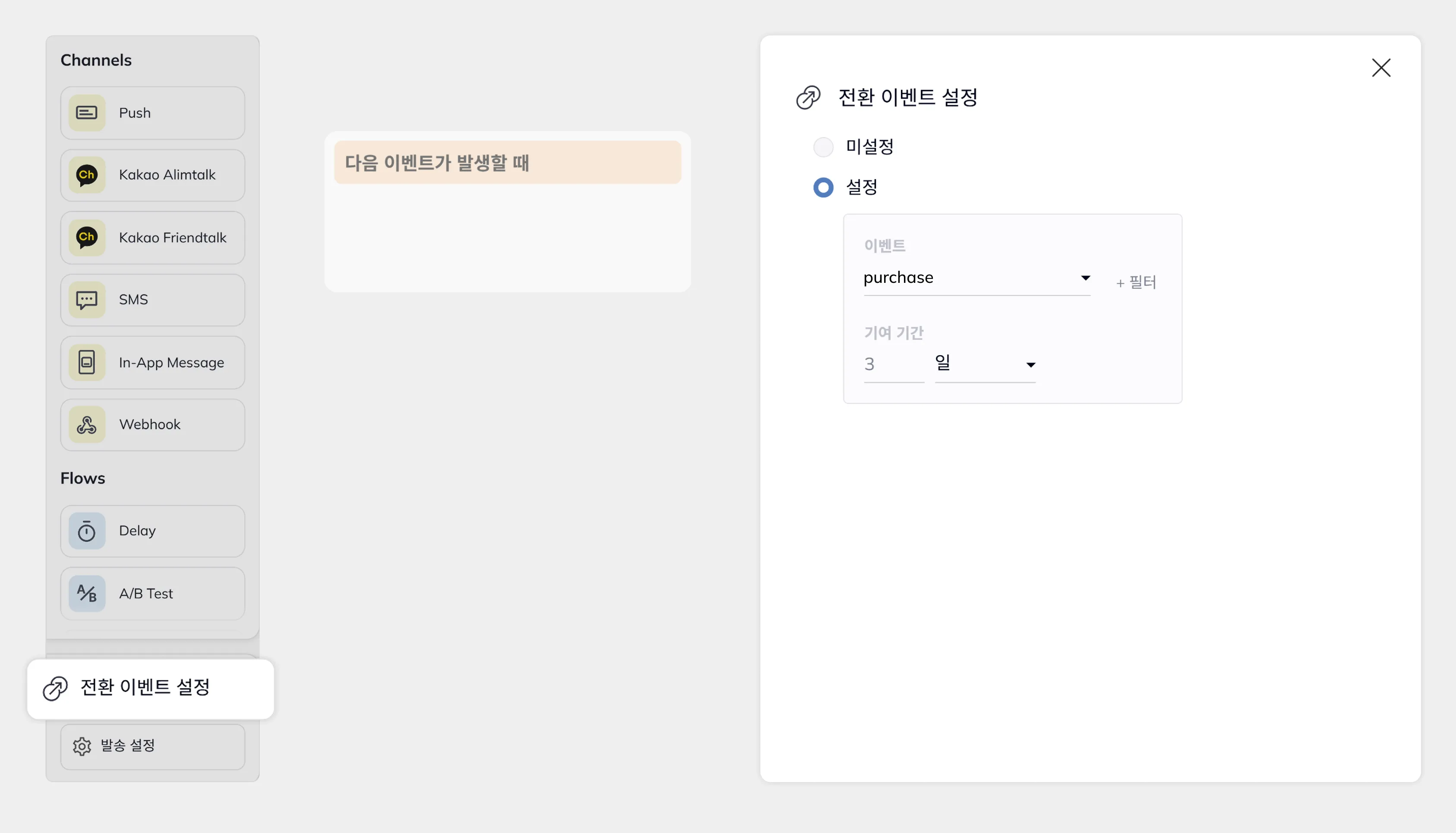Click the Channels heading
This screenshot has height=833, width=1456.
click(x=96, y=60)
